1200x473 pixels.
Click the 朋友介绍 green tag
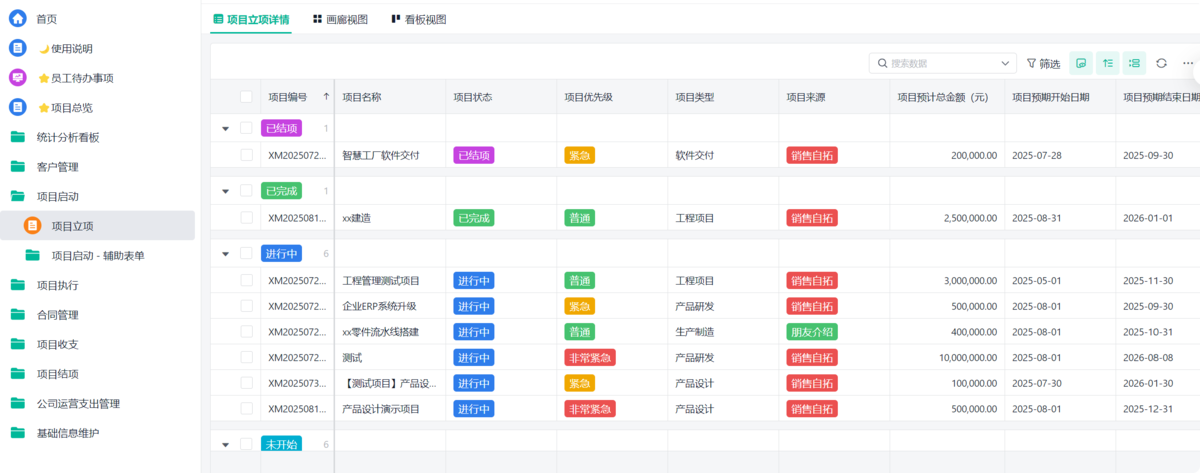[811, 332]
